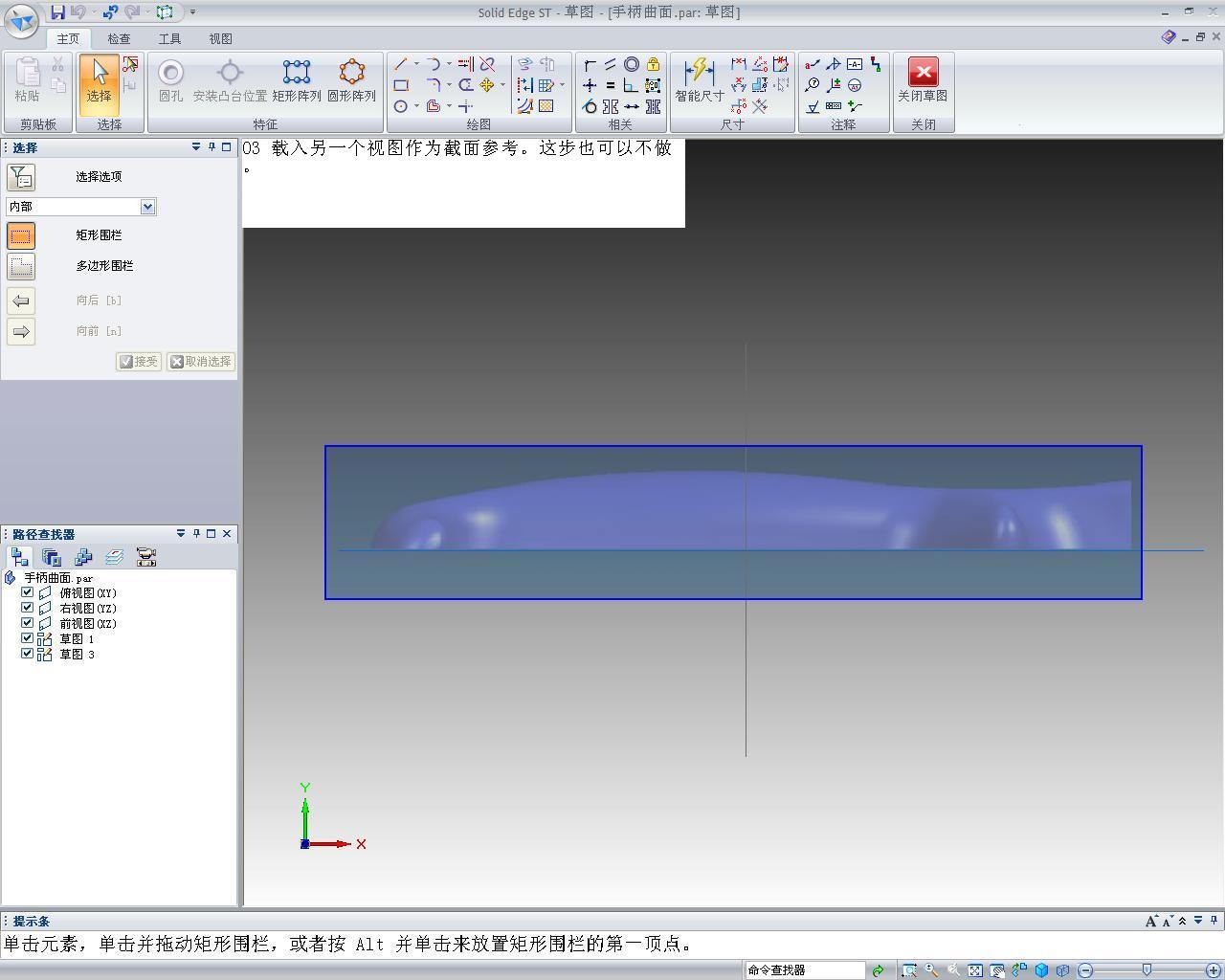Enable the 矩形围栏 rectangular fence mode
Screen dimensions: 1225x980
point(21,235)
